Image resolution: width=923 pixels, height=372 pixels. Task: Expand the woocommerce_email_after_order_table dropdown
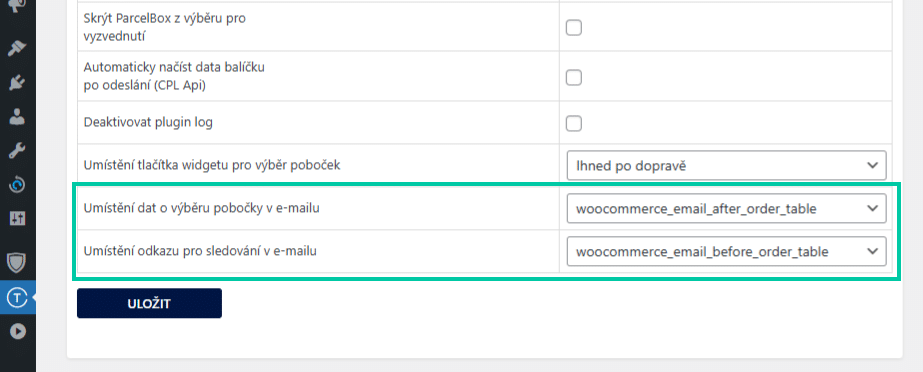(x=726, y=208)
